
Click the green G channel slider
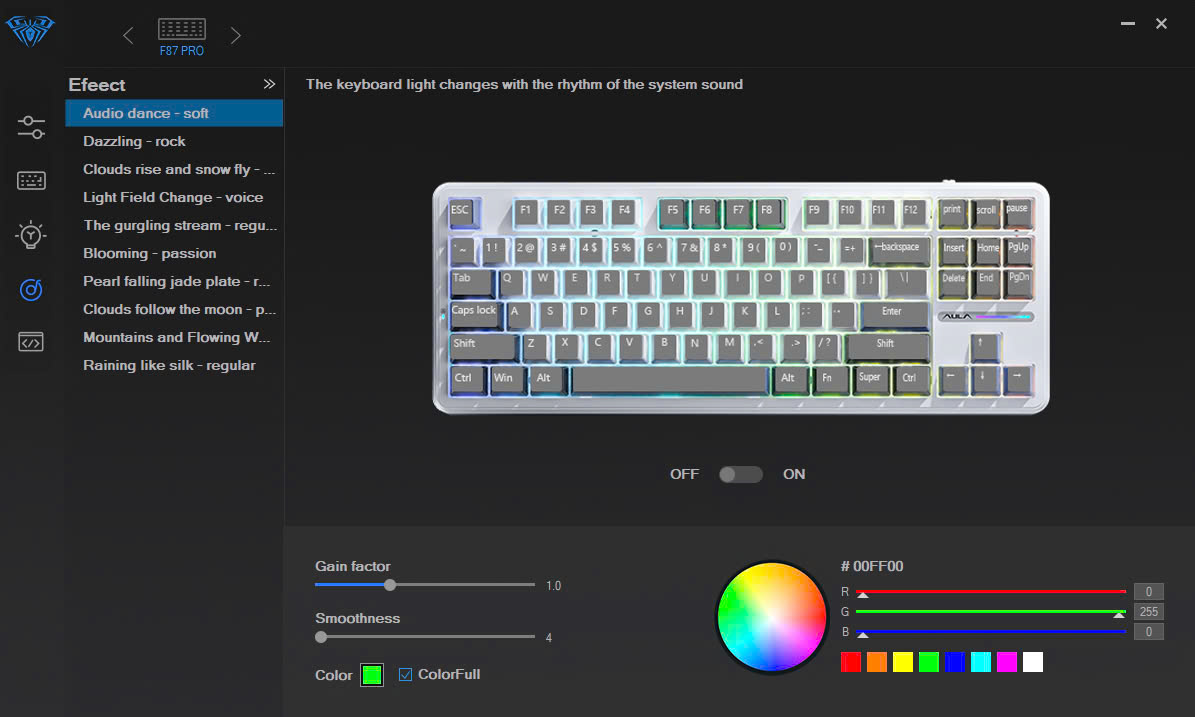click(x=991, y=612)
